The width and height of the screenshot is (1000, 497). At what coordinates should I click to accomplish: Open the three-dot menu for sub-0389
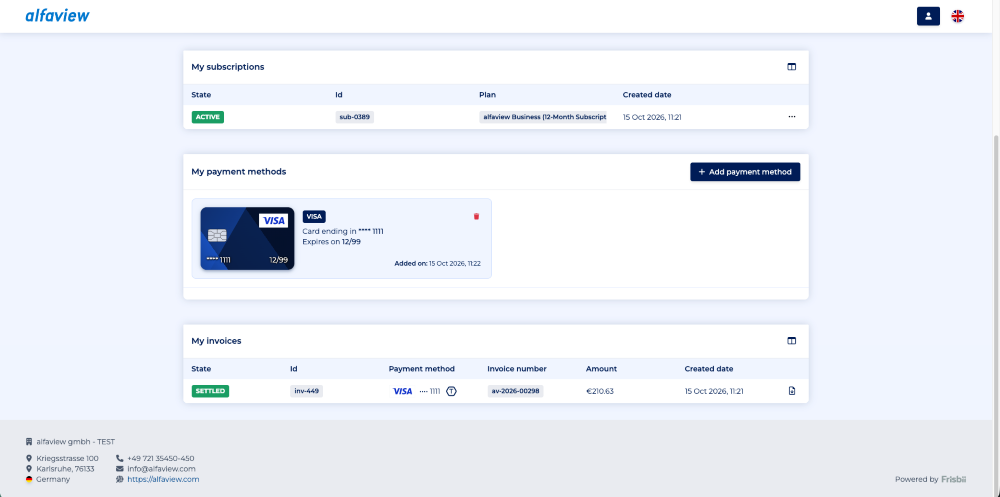pos(791,117)
